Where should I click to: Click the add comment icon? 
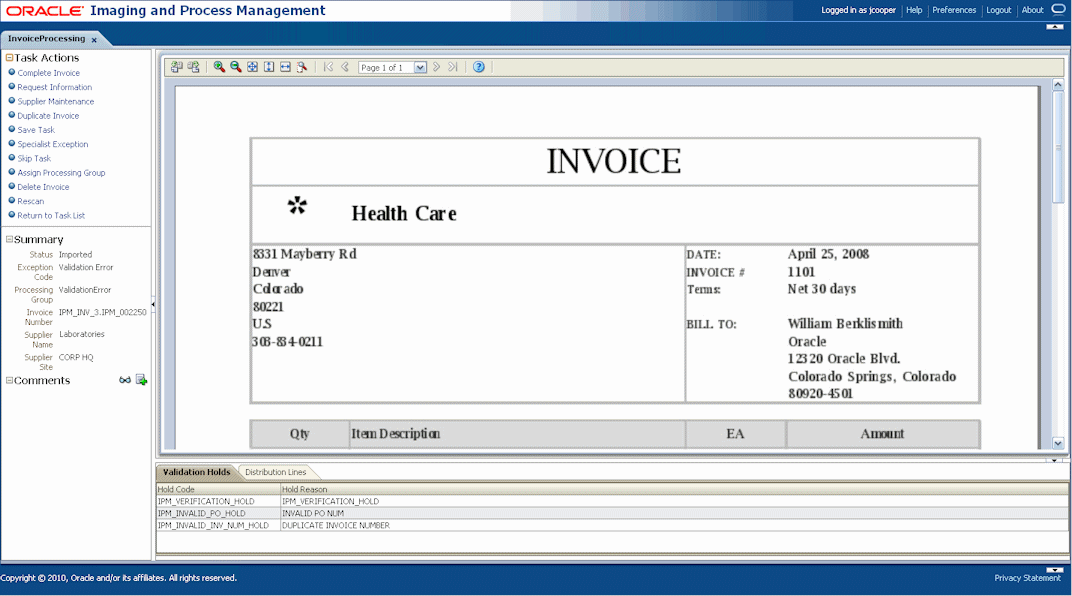(142, 380)
